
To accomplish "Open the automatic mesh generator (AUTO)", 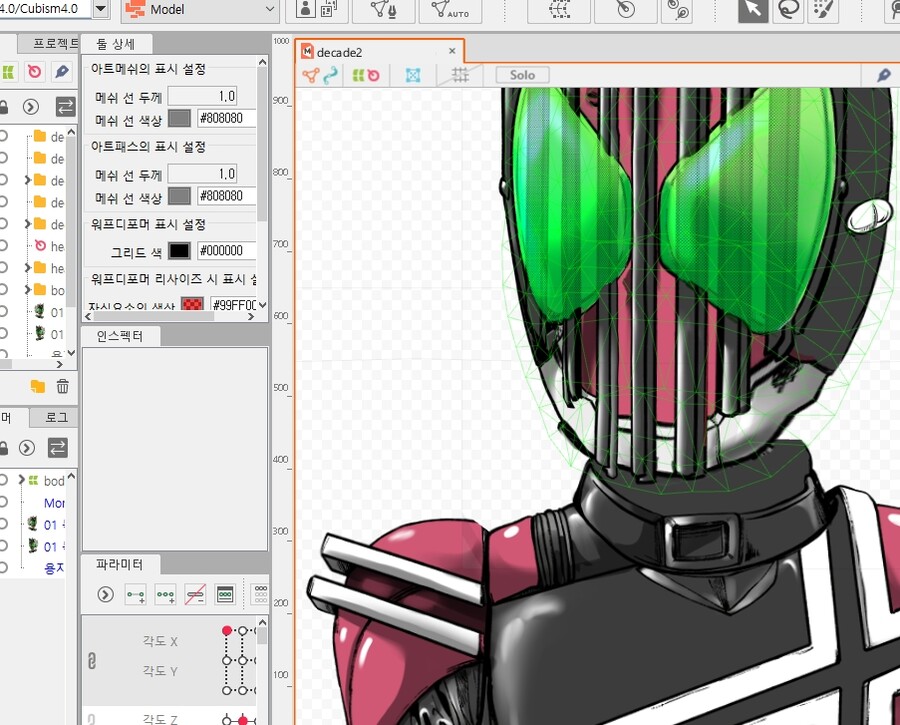I will [x=450, y=10].
